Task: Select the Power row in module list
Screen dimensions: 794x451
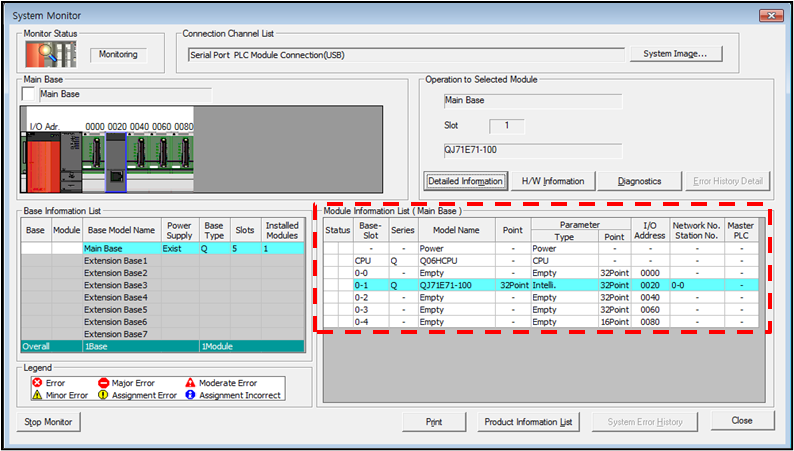Action: pyautogui.click(x=541, y=249)
